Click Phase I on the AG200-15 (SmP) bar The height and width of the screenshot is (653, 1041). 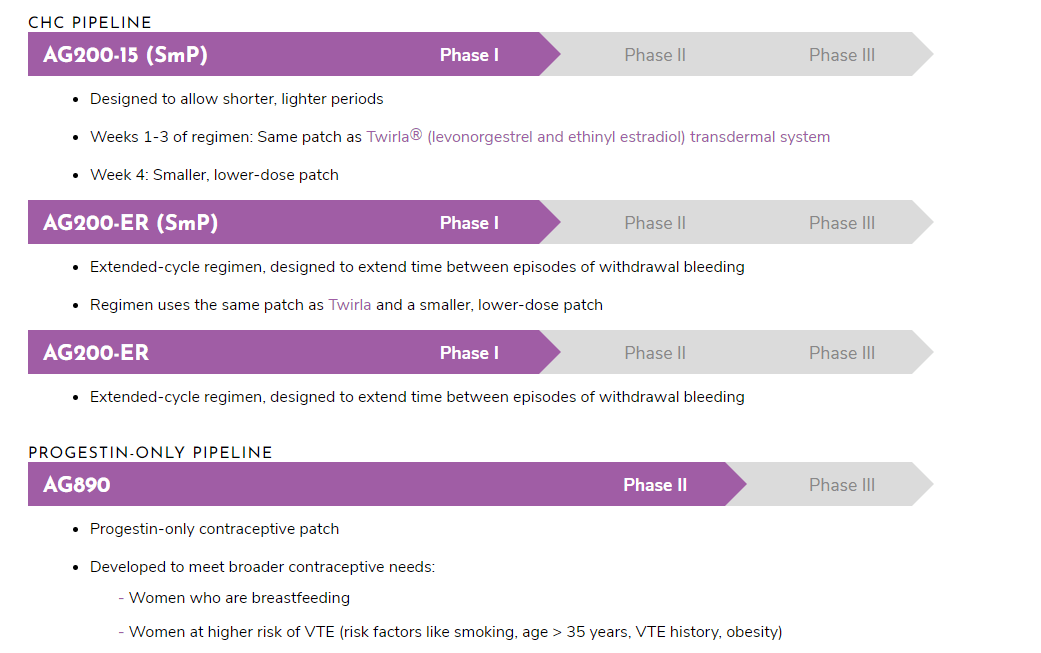469,55
